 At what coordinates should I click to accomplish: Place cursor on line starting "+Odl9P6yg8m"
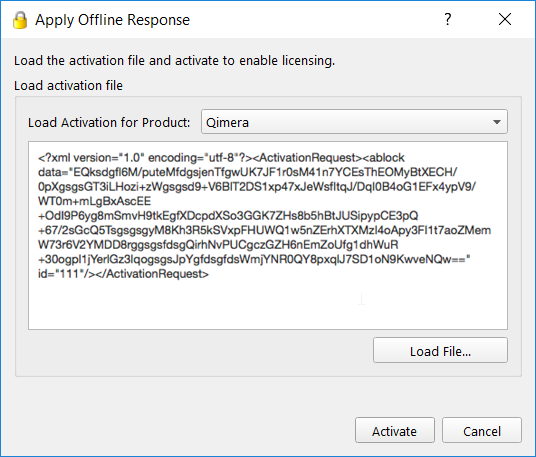(x=228, y=216)
